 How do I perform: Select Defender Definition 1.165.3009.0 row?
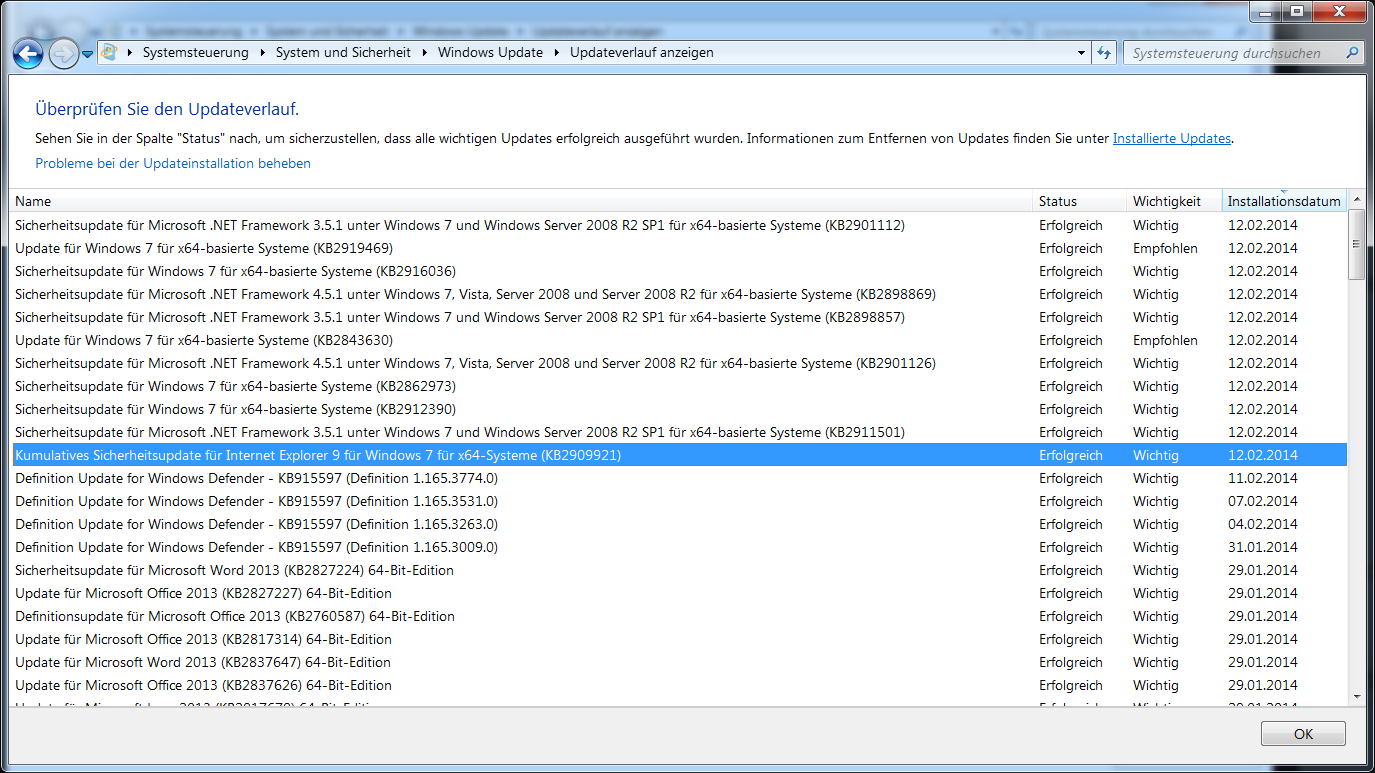679,547
